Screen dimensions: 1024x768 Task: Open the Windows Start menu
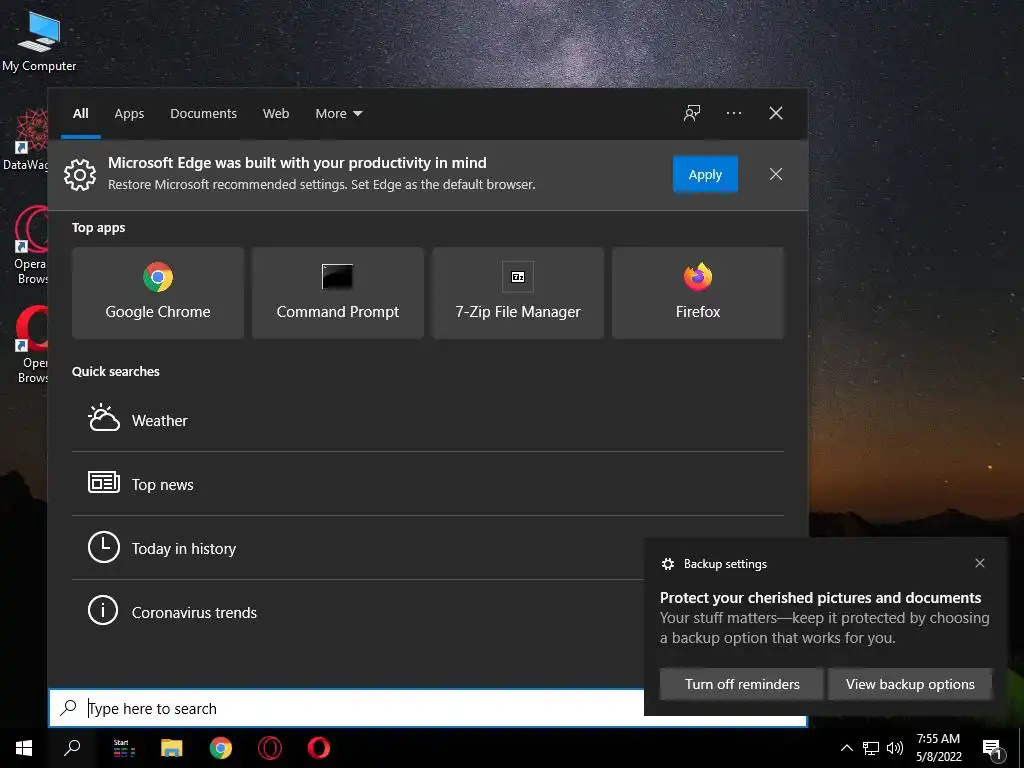click(24, 748)
